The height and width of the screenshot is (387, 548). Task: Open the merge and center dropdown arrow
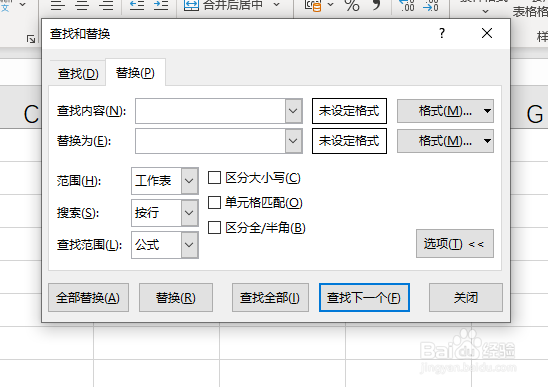276,5
